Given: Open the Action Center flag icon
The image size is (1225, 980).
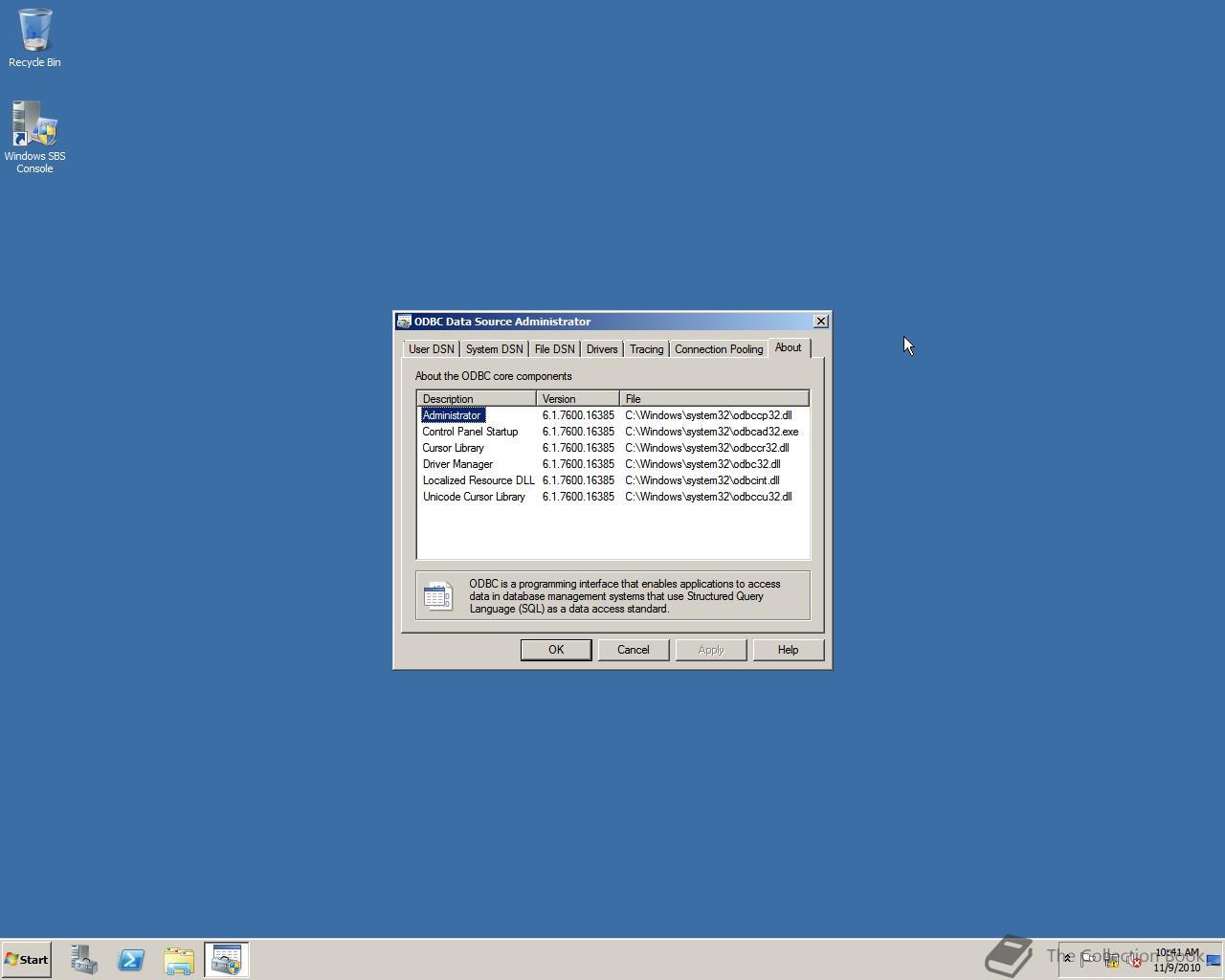Looking at the screenshot, I should pyautogui.click(x=1088, y=960).
